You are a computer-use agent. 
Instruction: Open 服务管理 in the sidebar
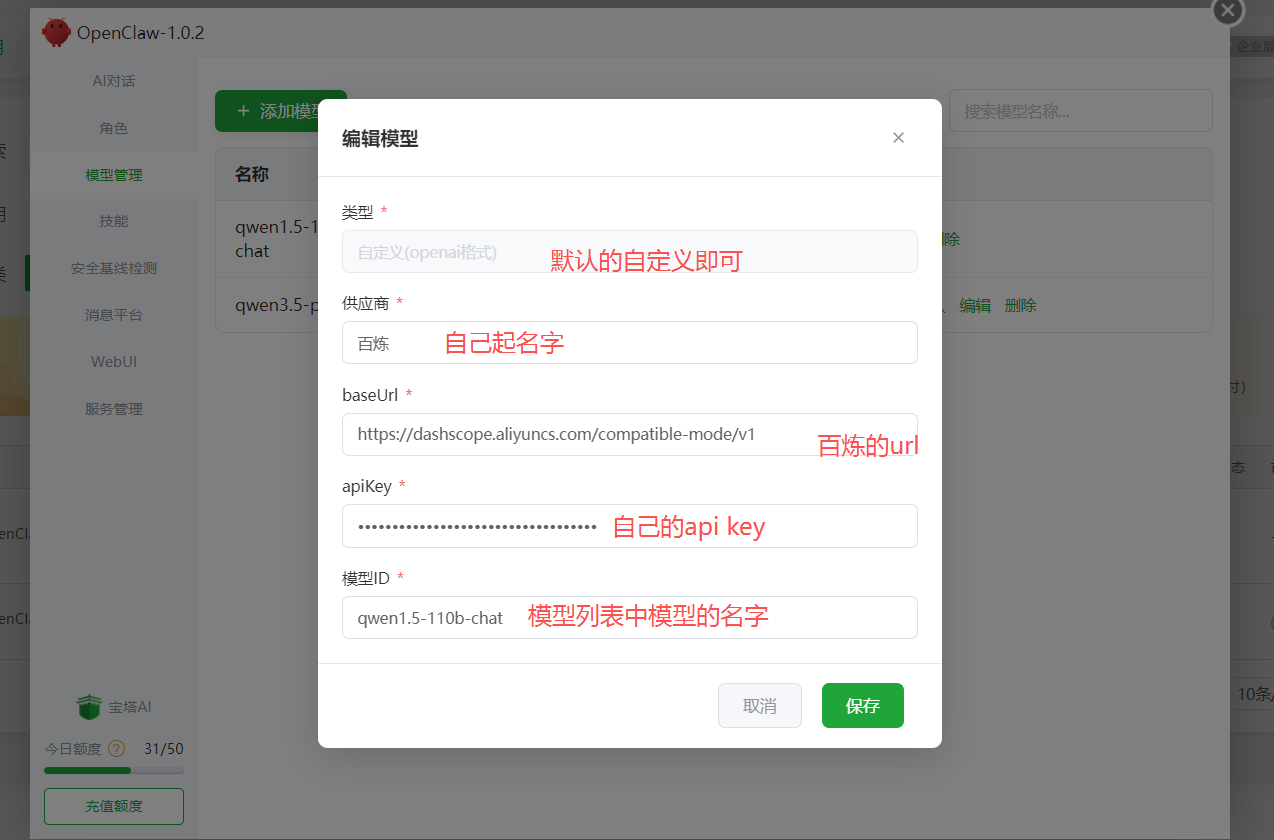click(114, 409)
